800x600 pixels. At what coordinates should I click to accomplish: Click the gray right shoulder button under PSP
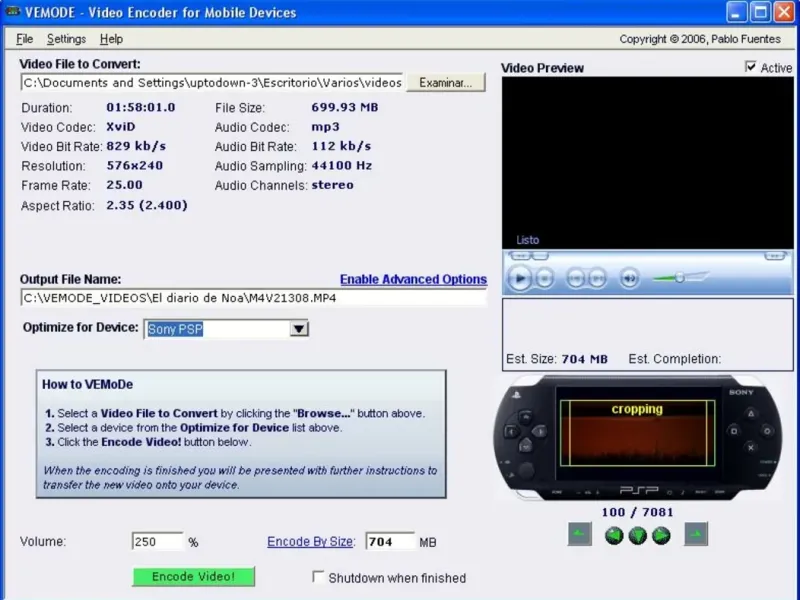pyautogui.click(x=696, y=535)
